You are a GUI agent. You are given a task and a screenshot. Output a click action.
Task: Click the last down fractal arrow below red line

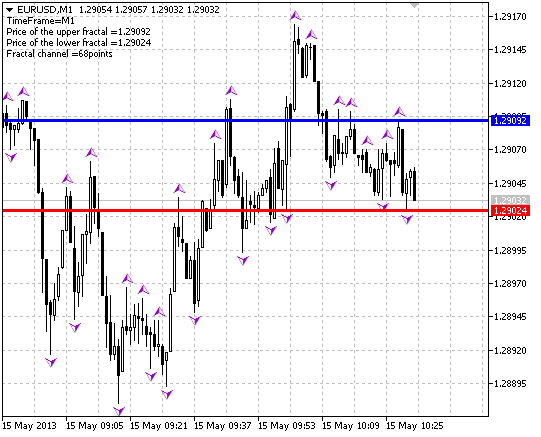click(407, 219)
